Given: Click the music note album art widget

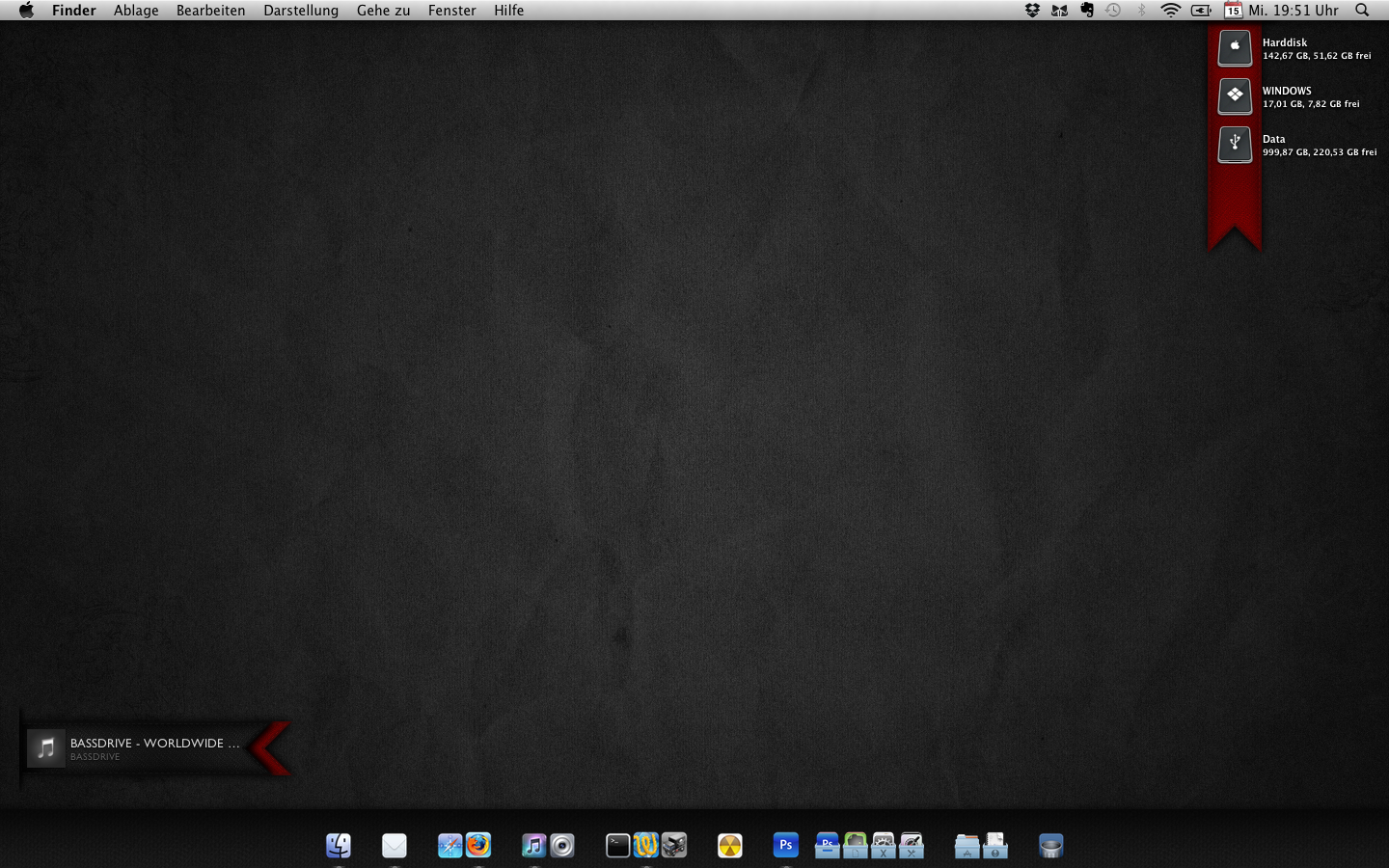Looking at the screenshot, I should [x=45, y=747].
